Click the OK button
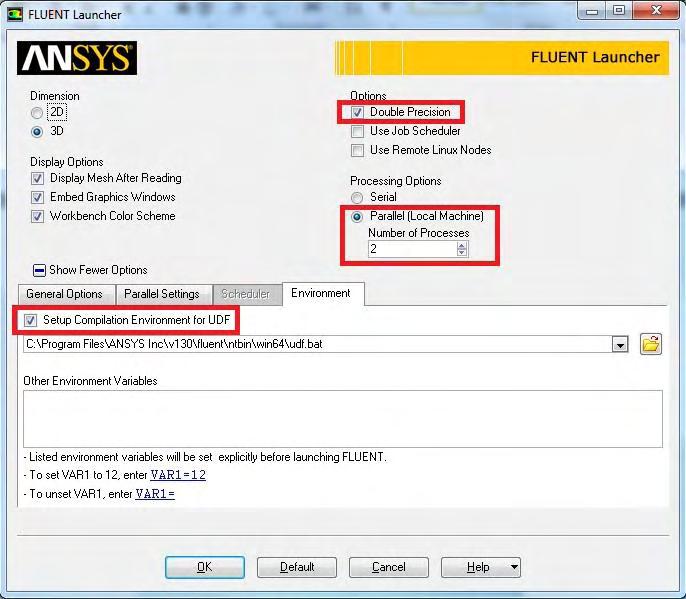This screenshot has width=686, height=599. coord(205,567)
